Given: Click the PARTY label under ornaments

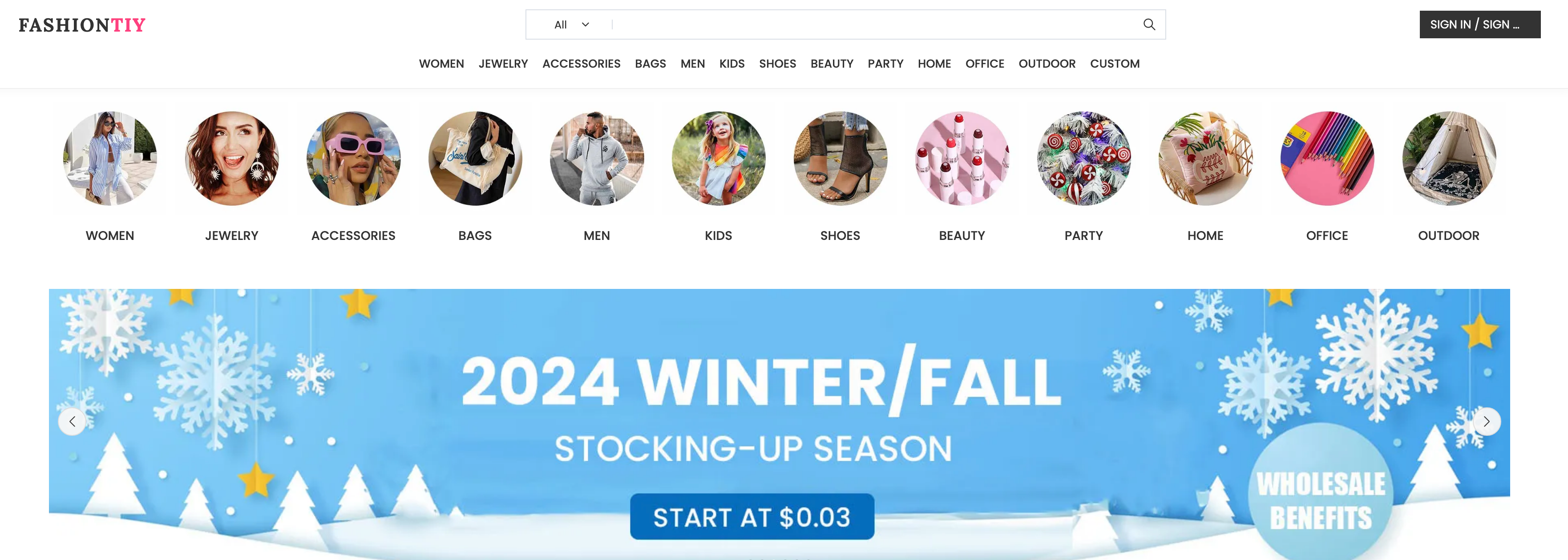Looking at the screenshot, I should click(1083, 235).
